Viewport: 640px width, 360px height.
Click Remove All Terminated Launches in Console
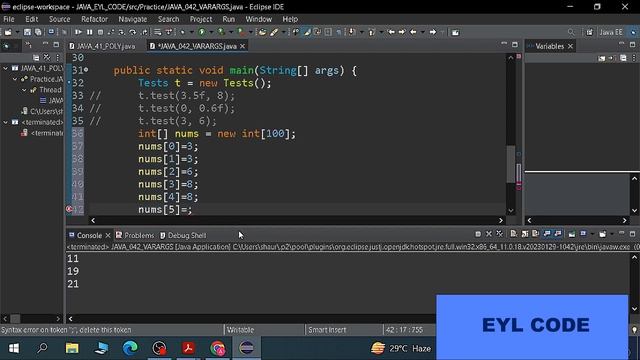click(x=500, y=234)
